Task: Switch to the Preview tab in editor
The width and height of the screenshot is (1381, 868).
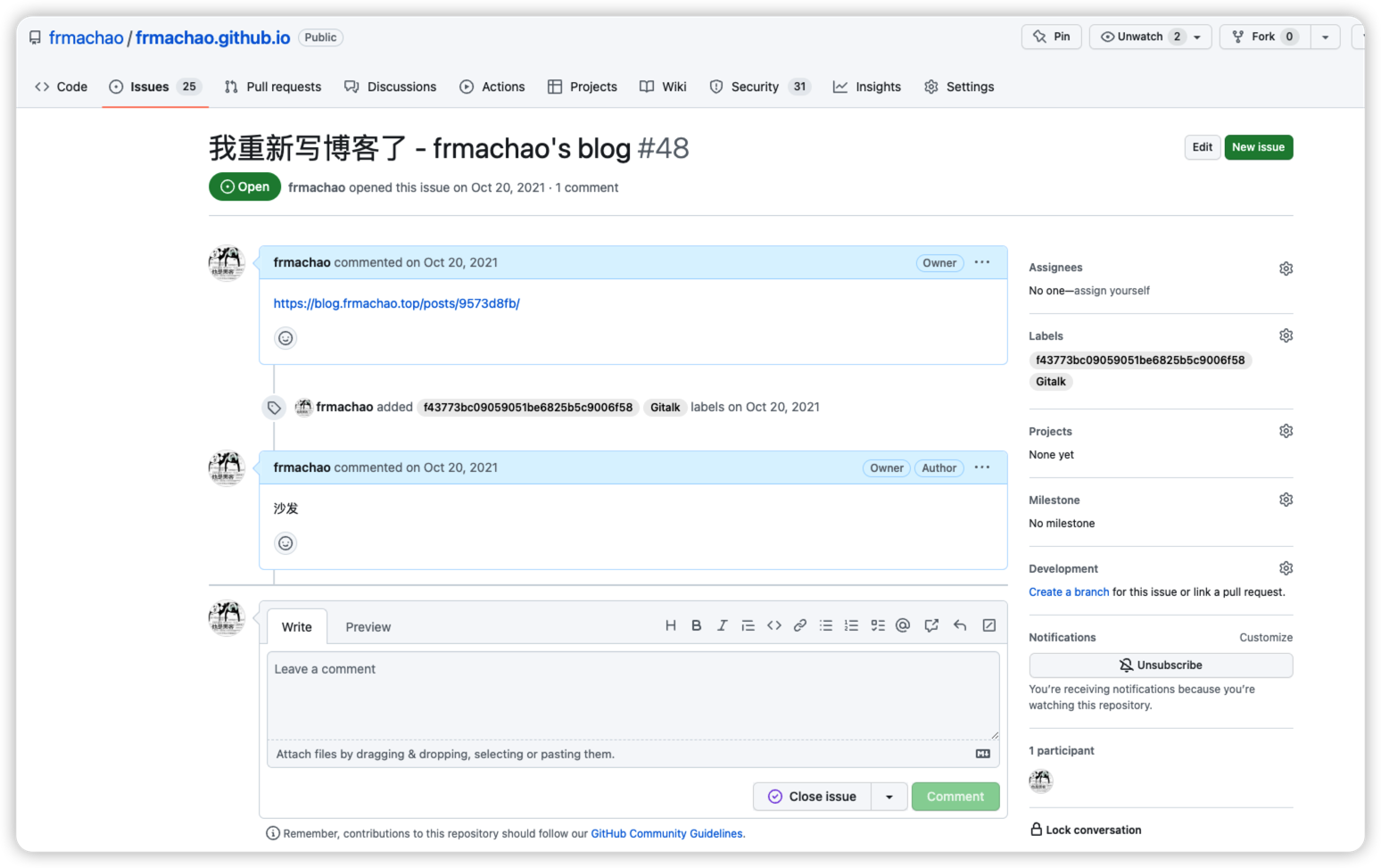Action: [x=368, y=627]
